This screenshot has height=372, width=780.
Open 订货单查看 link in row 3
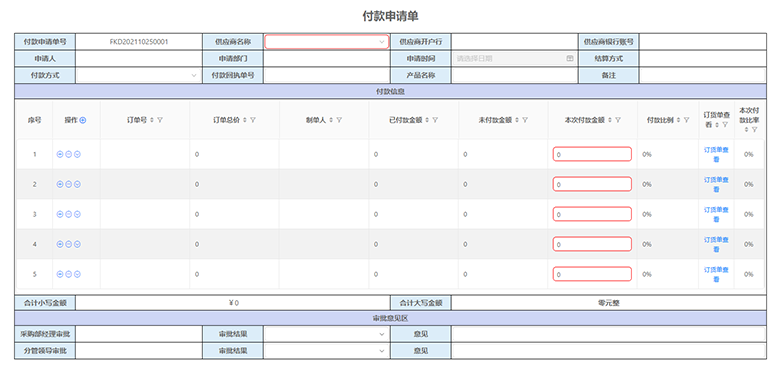pos(716,214)
